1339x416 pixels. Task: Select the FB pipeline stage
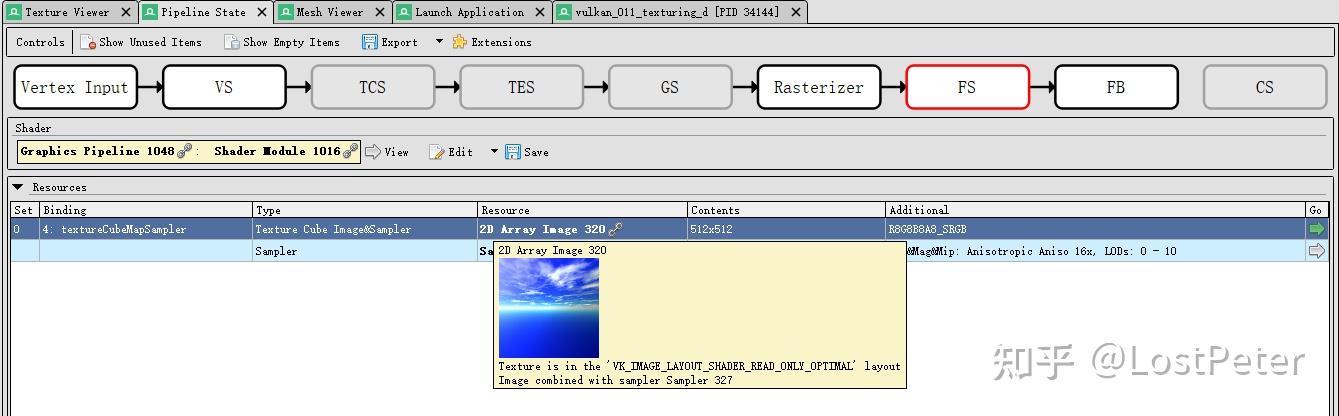[x=1116, y=87]
